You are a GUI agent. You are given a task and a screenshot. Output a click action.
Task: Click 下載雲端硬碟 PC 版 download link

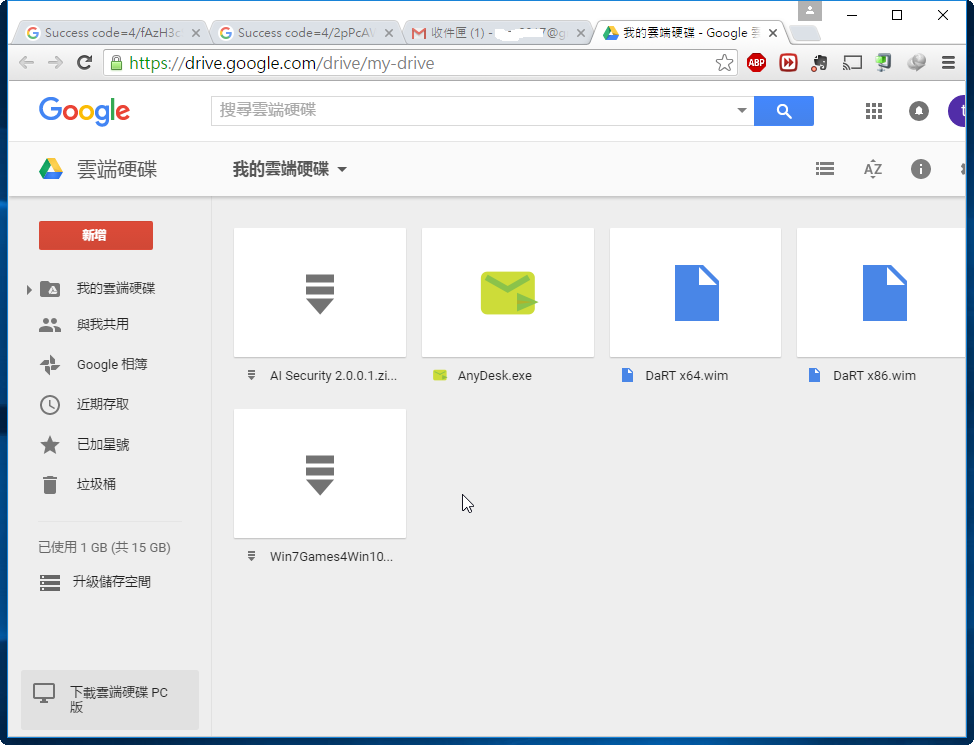click(x=110, y=700)
